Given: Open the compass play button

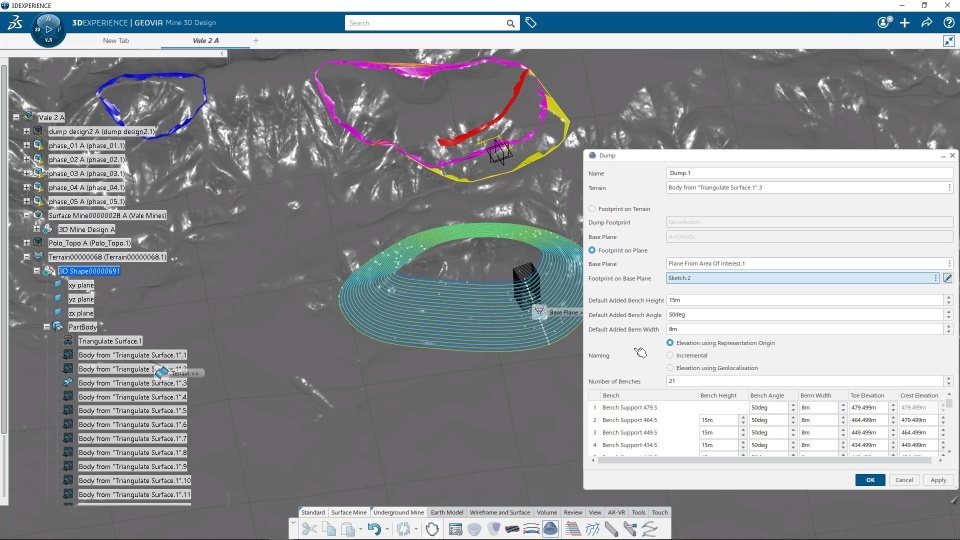Looking at the screenshot, I should [48, 29].
